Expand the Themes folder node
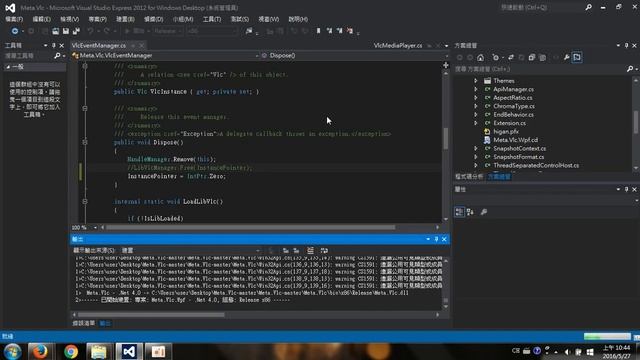The height and width of the screenshot is (360, 640). pos(476,81)
